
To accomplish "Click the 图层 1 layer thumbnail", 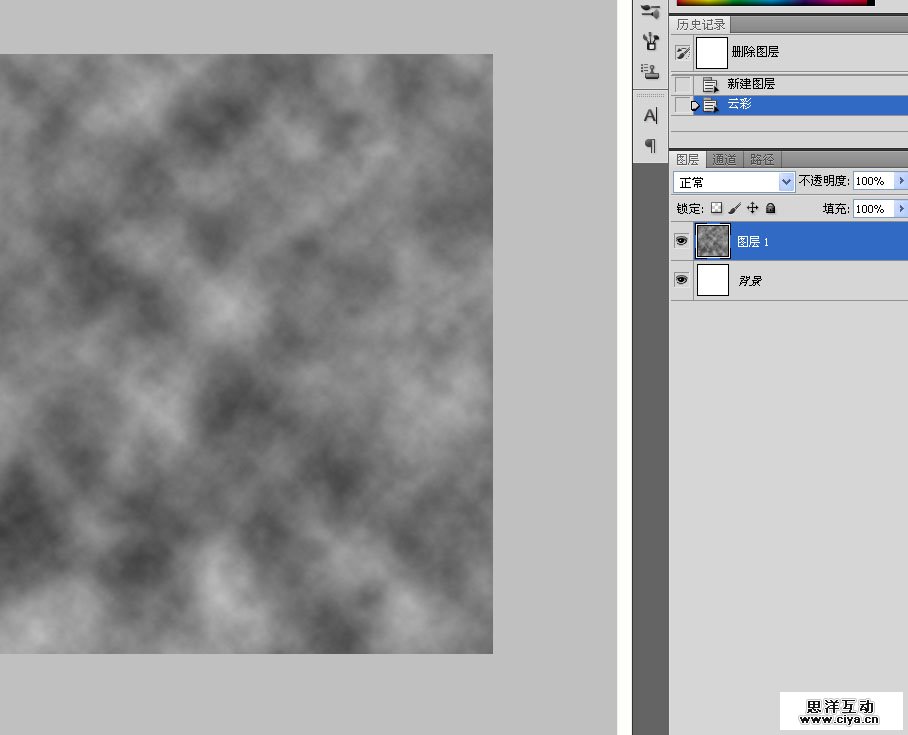I will 713,241.
